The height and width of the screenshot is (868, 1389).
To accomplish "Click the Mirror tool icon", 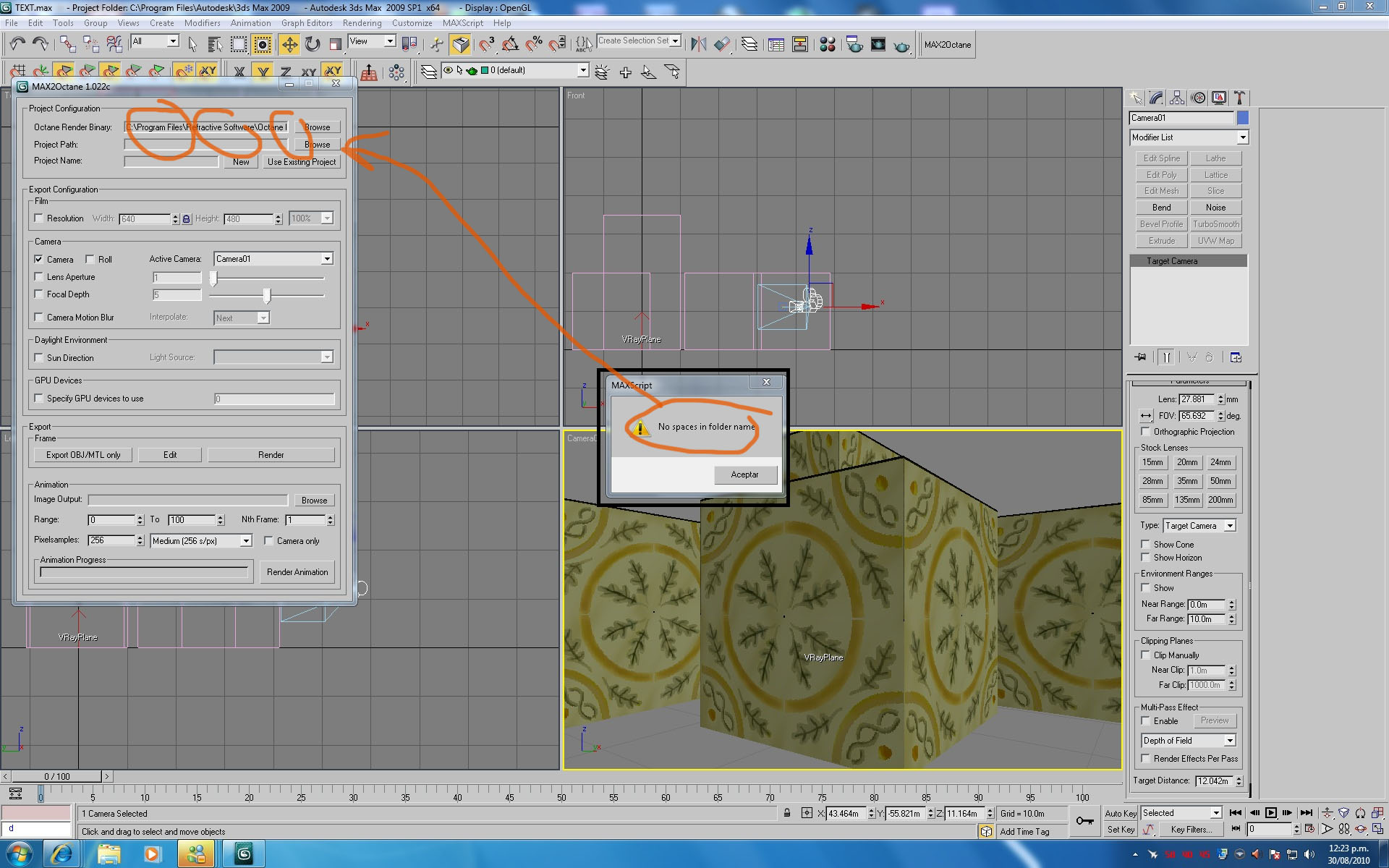I will [698, 45].
